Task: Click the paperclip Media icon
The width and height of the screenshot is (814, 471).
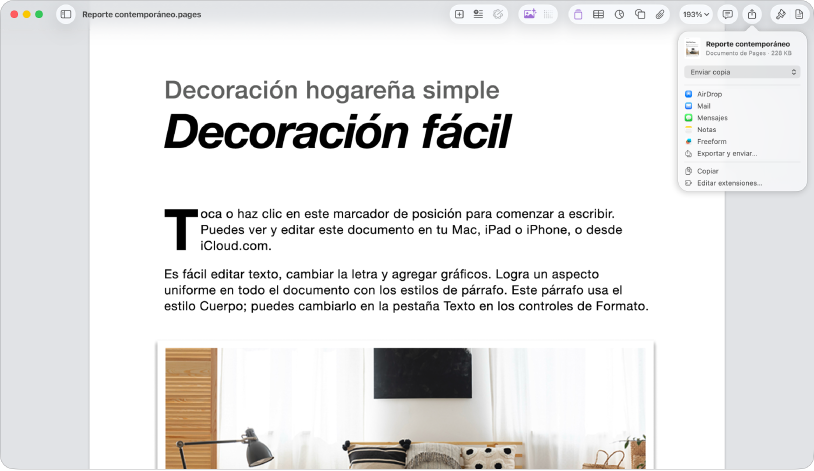Action: [x=660, y=15]
